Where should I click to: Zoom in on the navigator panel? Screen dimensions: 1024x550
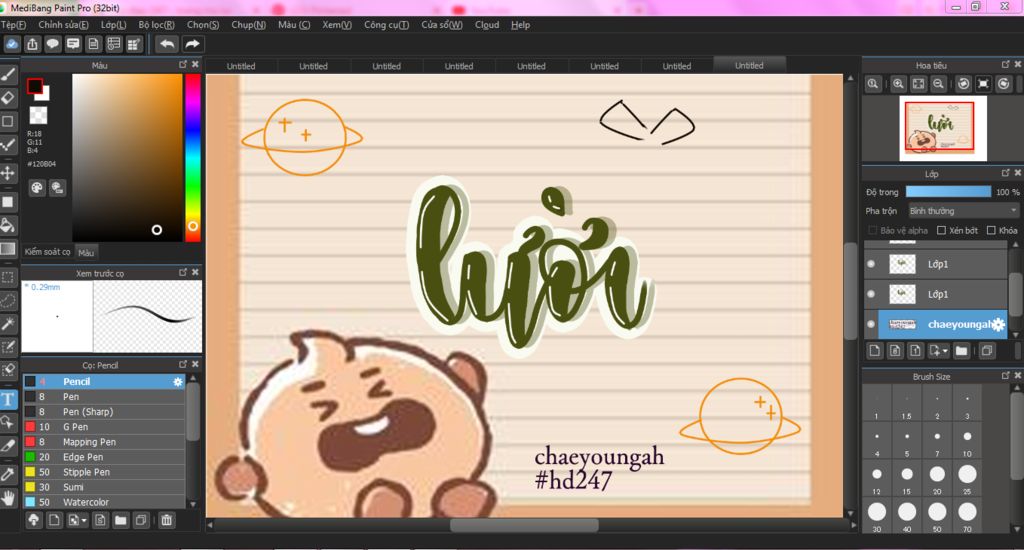(x=899, y=84)
